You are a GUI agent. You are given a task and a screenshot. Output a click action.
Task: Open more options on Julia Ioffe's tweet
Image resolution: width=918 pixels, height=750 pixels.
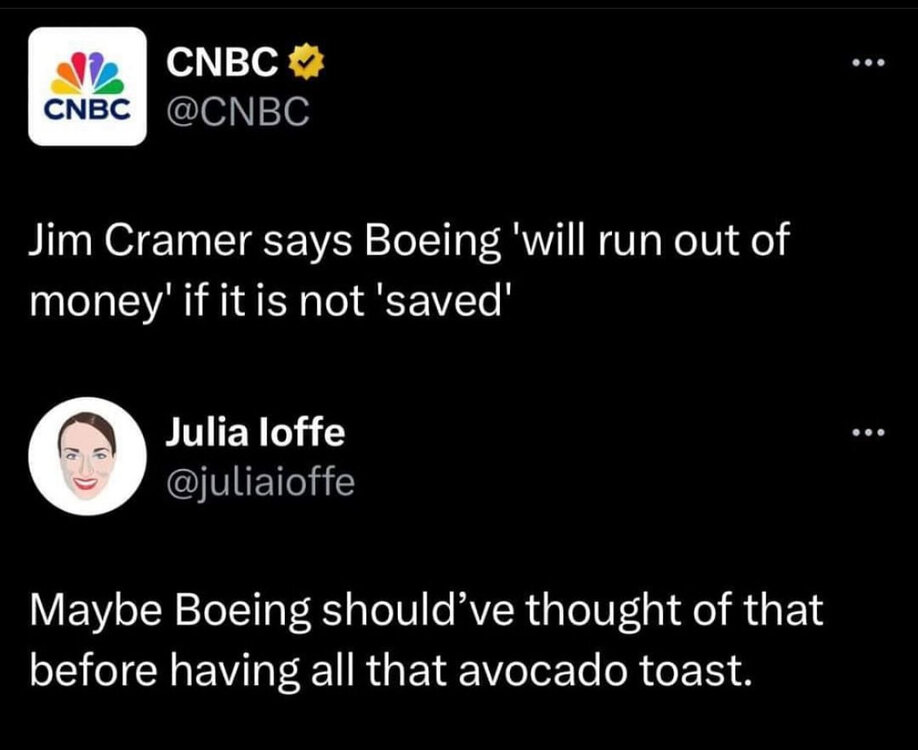pyautogui.click(x=863, y=433)
